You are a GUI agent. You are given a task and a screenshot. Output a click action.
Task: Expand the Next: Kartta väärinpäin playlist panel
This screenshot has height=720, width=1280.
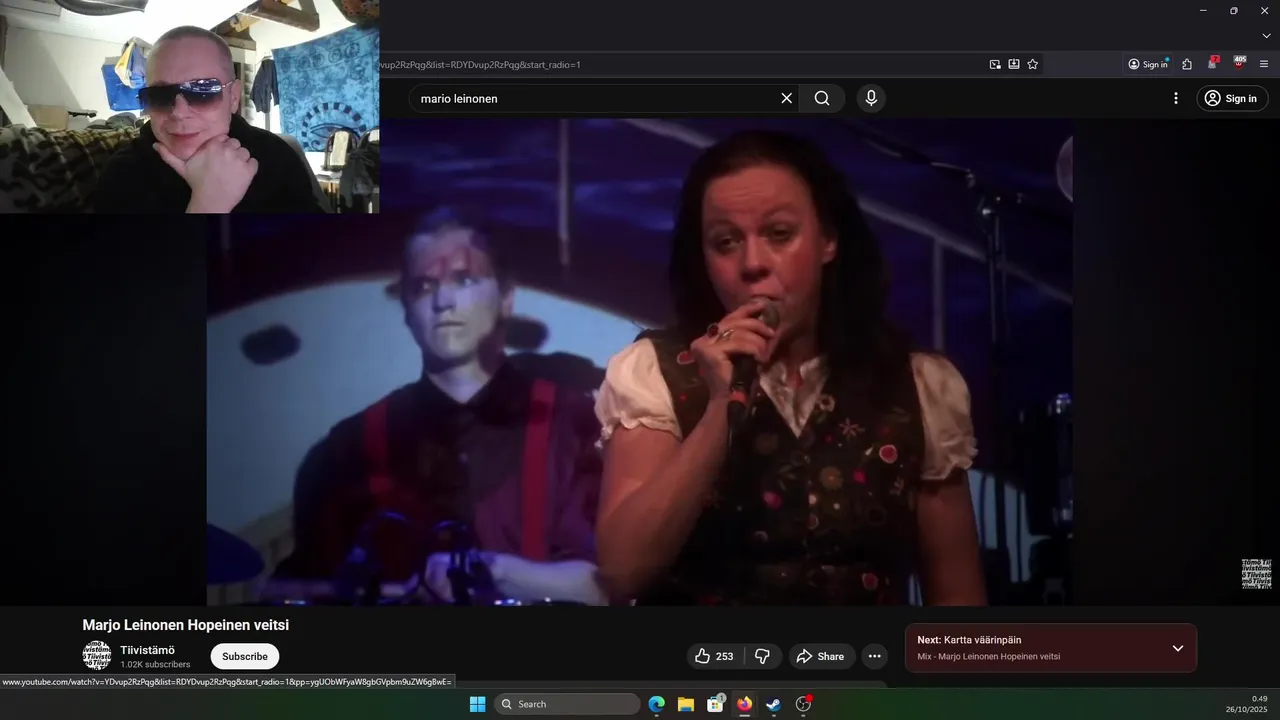click(1178, 648)
